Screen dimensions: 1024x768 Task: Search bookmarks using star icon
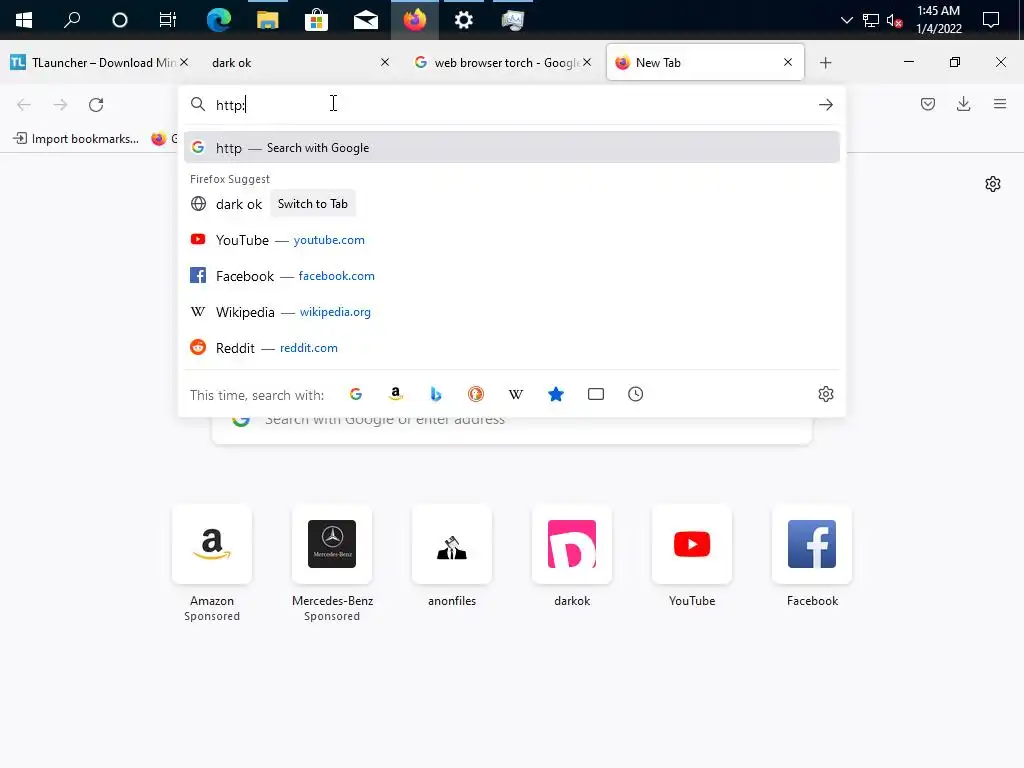(556, 394)
